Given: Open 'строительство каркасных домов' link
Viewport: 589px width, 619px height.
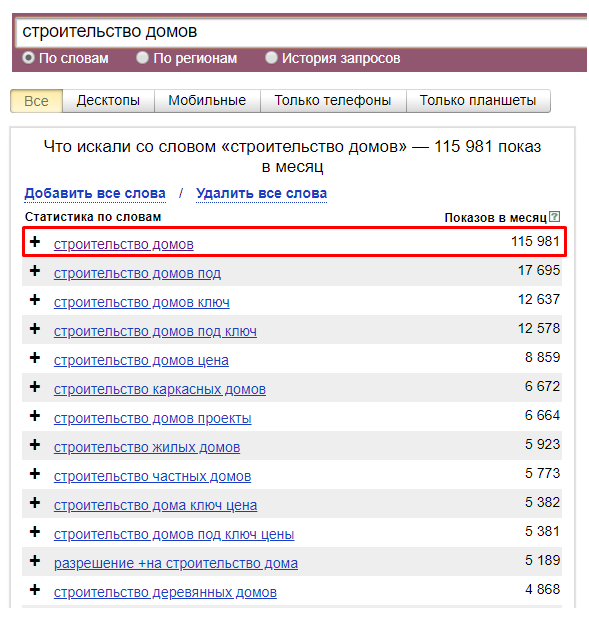Looking at the screenshot, I should pyautogui.click(x=160, y=389).
